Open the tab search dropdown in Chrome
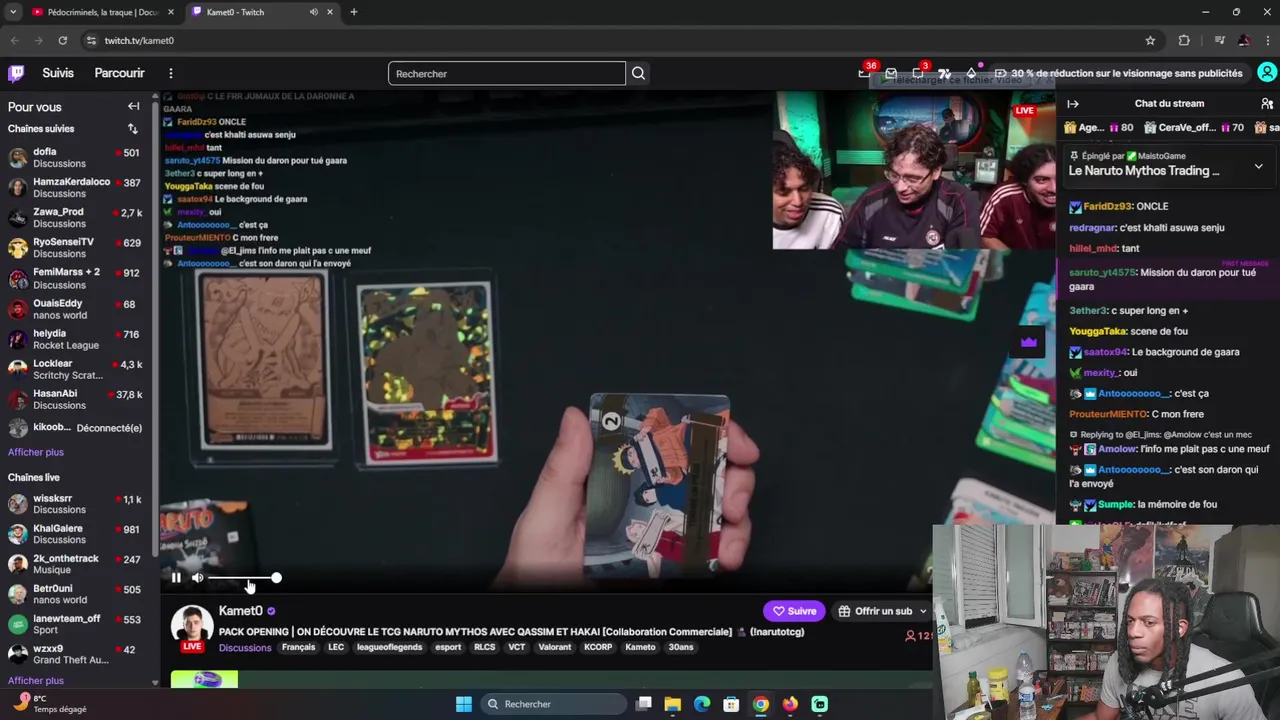The height and width of the screenshot is (720, 1280). 13,12
